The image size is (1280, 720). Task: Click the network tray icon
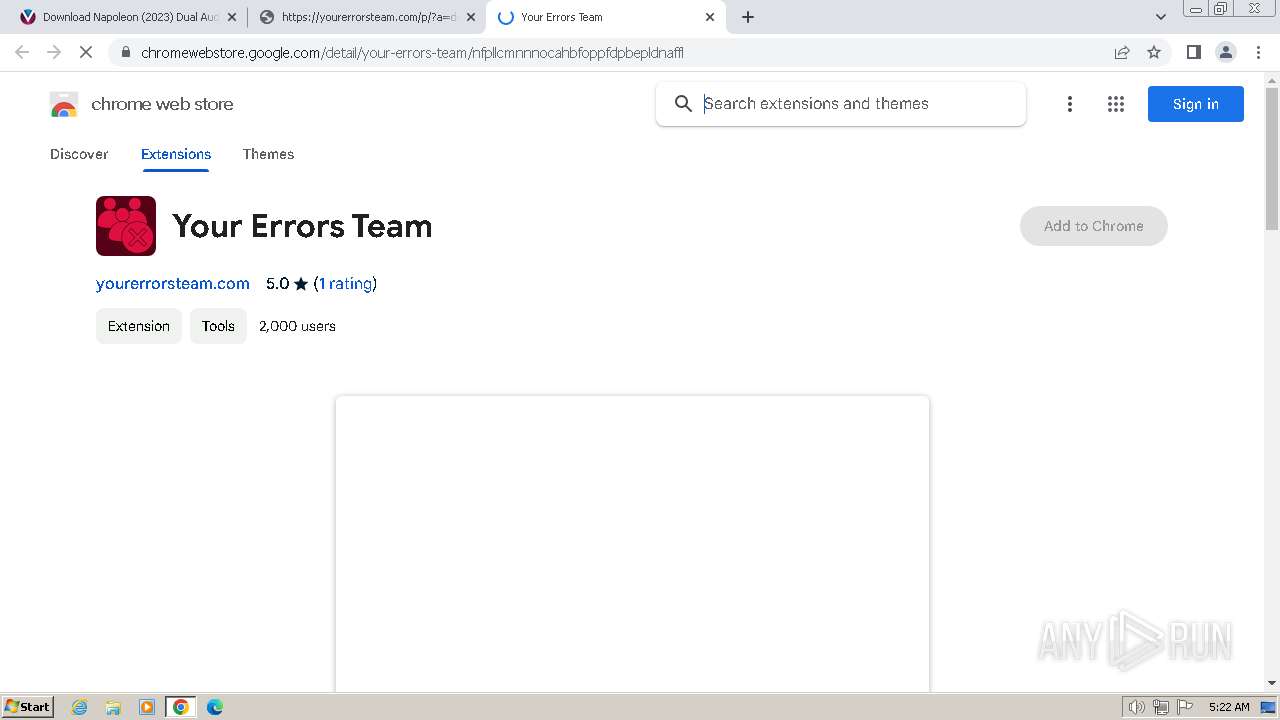1161,707
